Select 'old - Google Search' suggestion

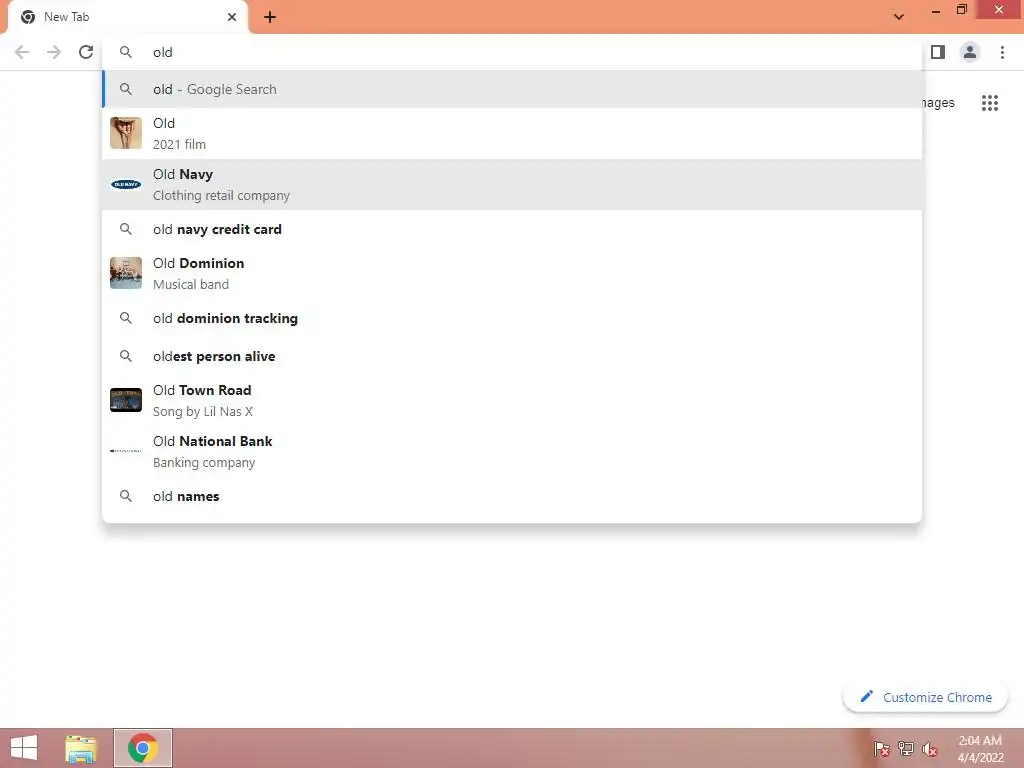click(x=512, y=89)
